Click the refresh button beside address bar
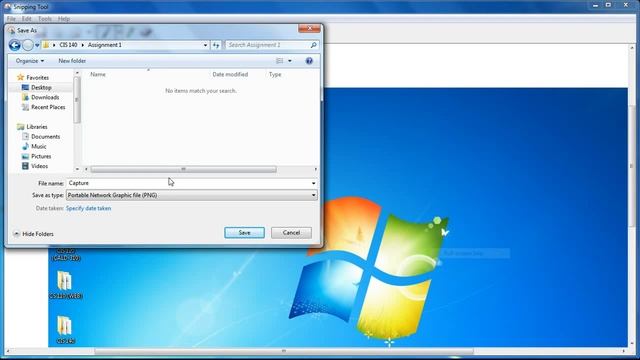Image resolution: width=640 pixels, height=360 pixels. [216, 45]
